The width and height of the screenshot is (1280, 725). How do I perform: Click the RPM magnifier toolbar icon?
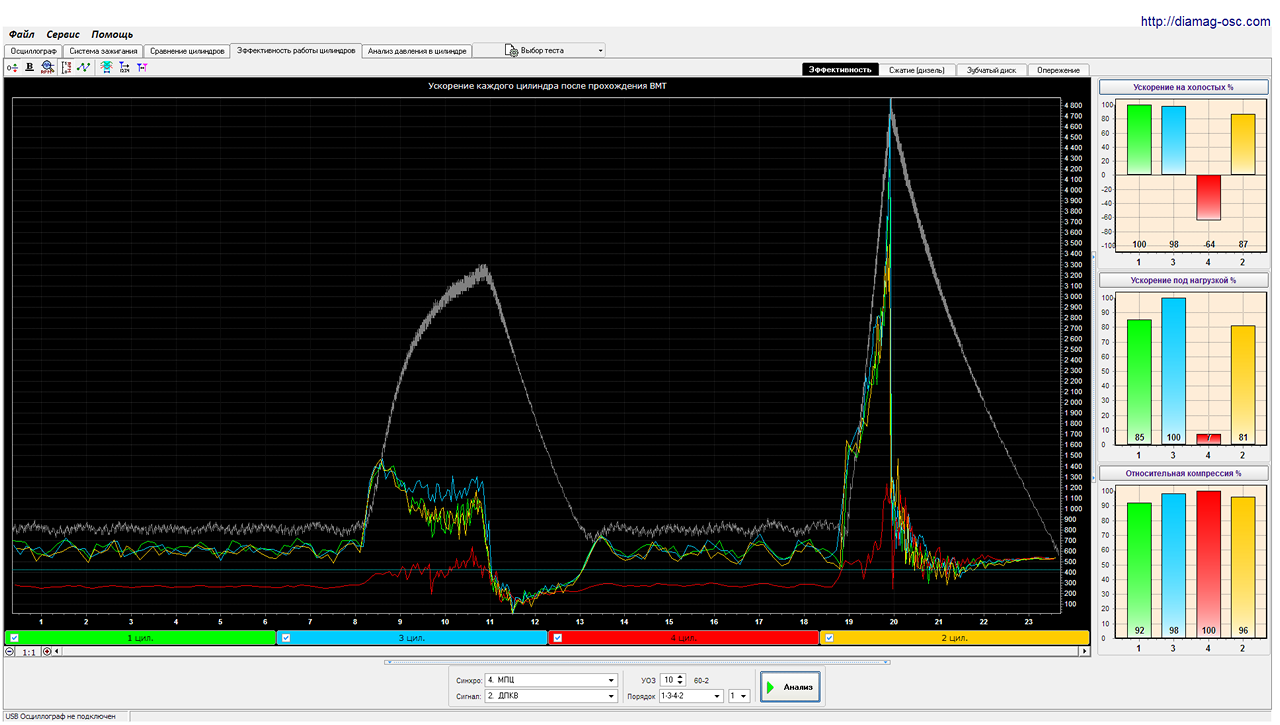(x=47, y=68)
